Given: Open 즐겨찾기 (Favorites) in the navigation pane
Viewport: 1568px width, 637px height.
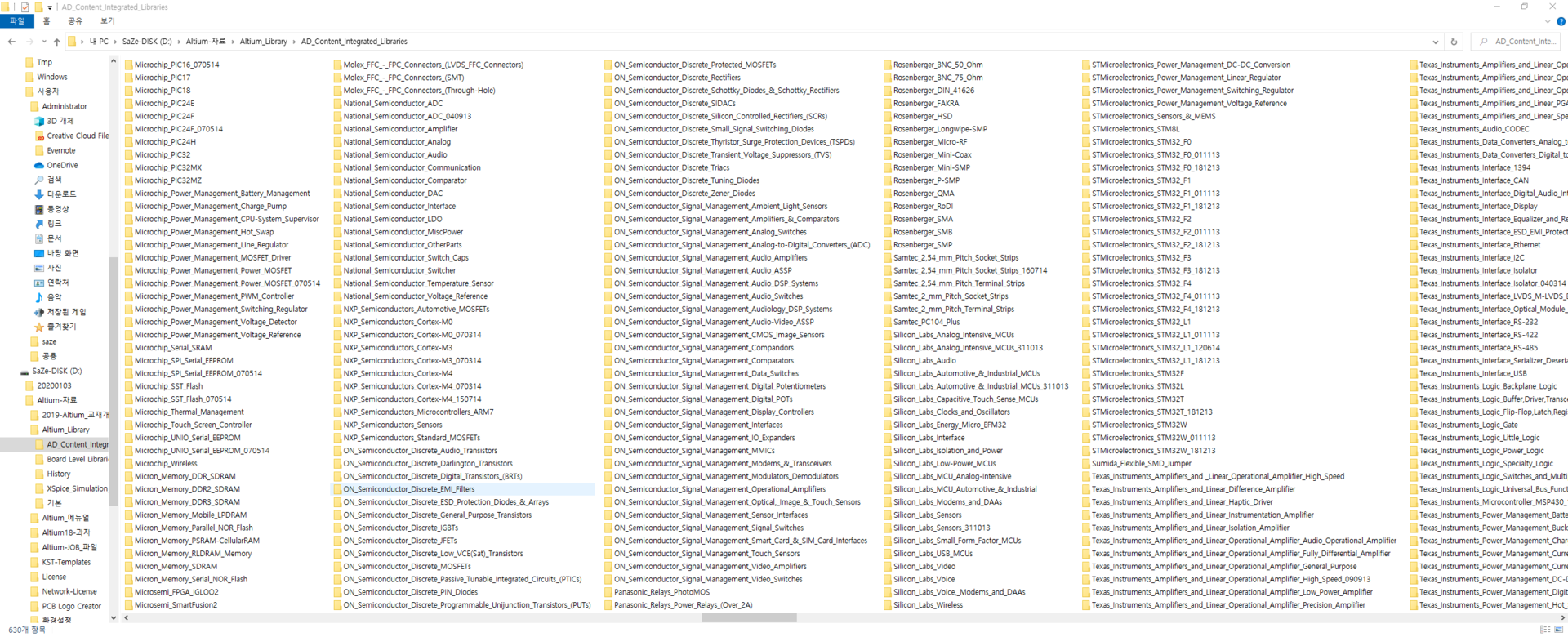Looking at the screenshot, I should [x=54, y=327].
